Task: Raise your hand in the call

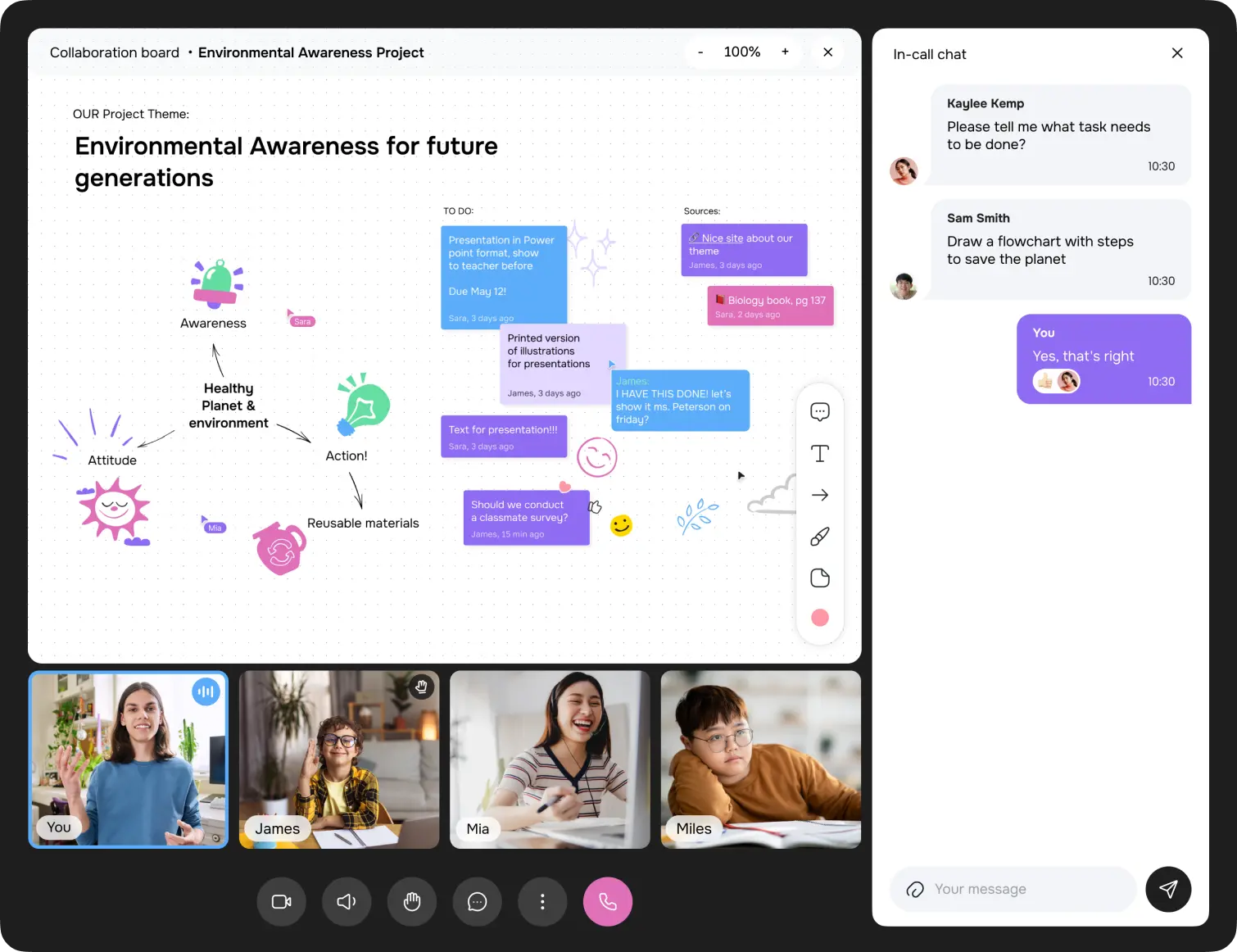Action: 412,901
